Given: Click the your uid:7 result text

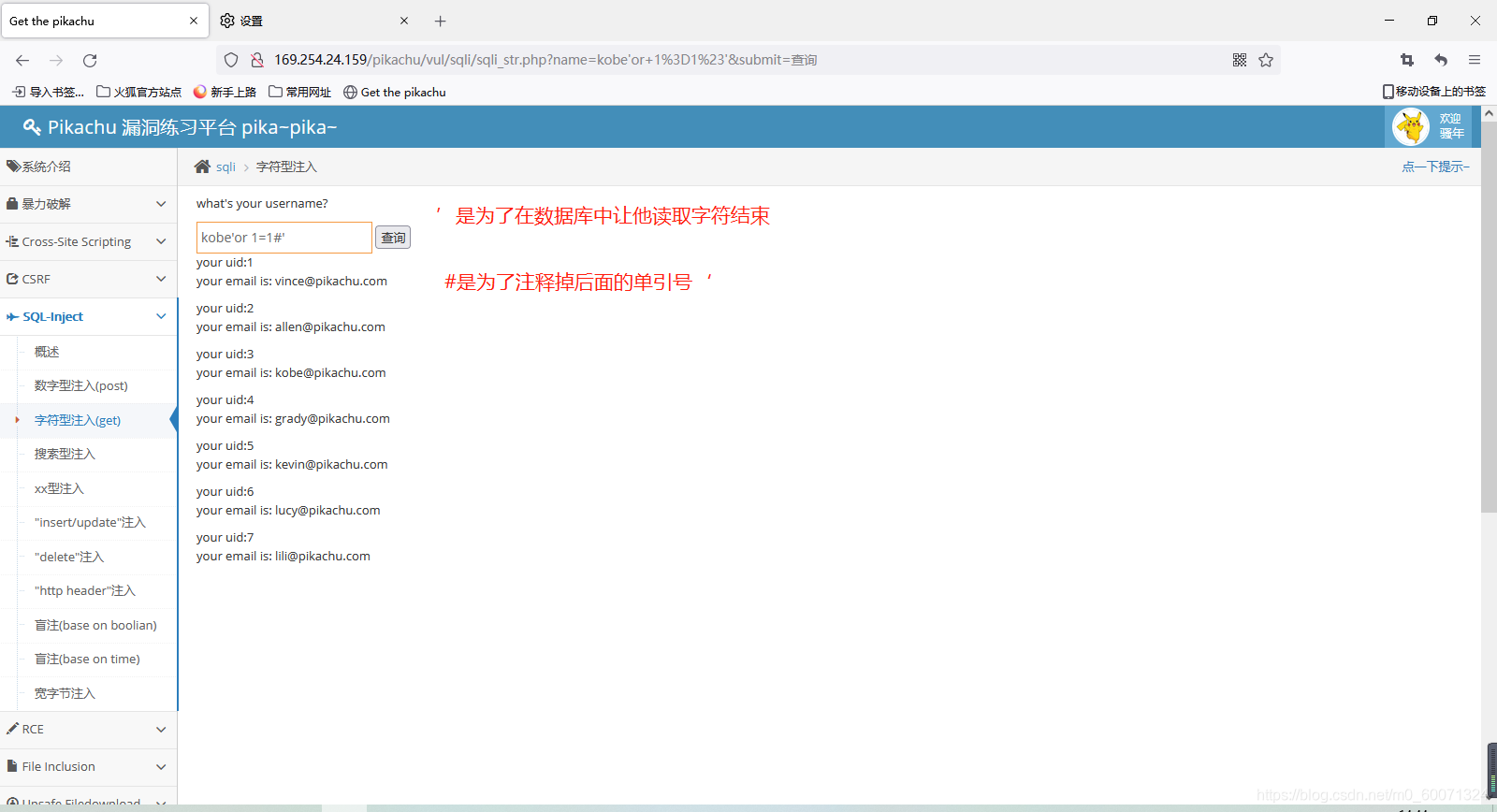Looking at the screenshot, I should [225, 537].
